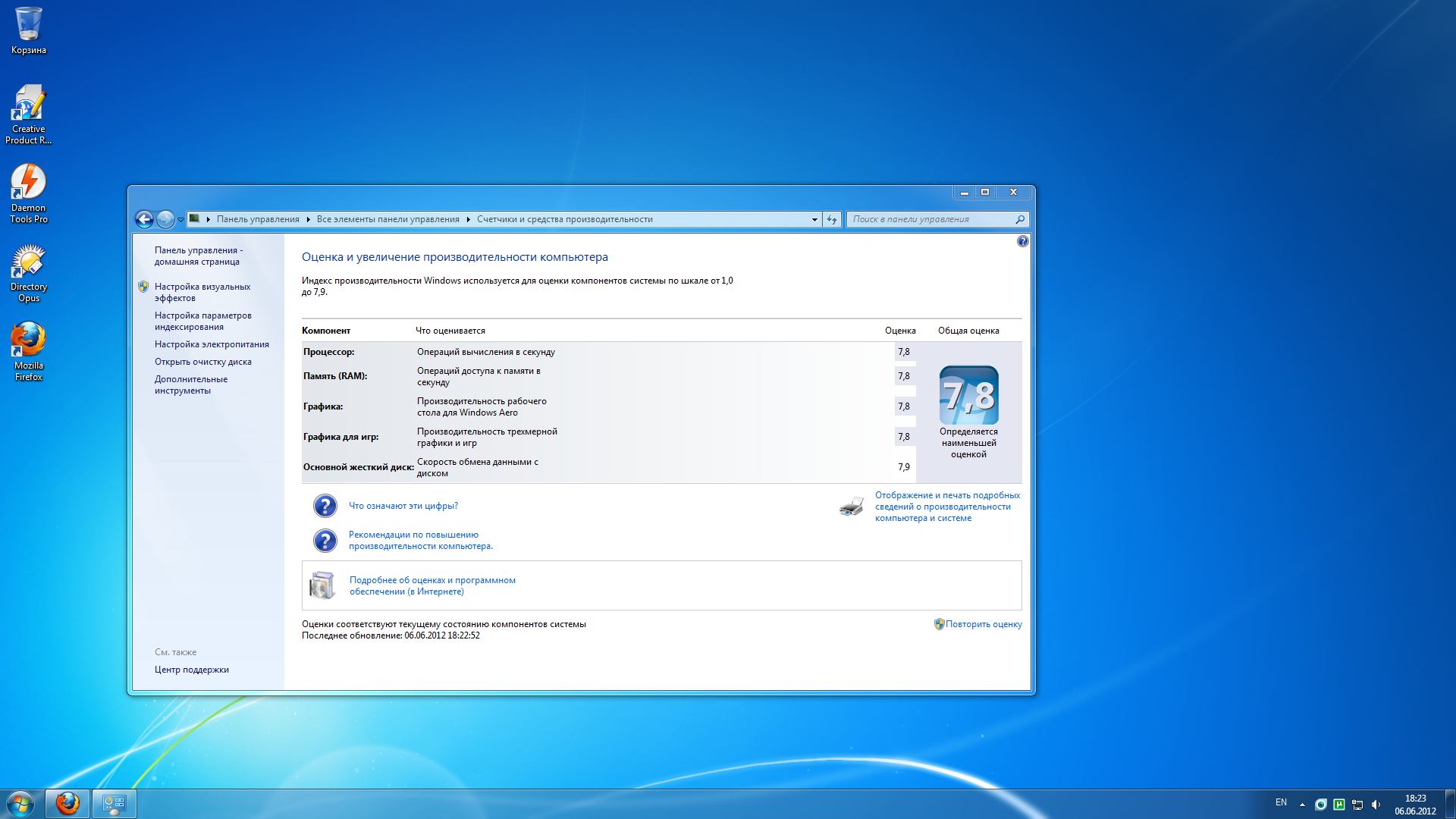This screenshot has height=819, width=1456.
Task: Open Панель управления - домашняя страница link
Action: click(199, 256)
